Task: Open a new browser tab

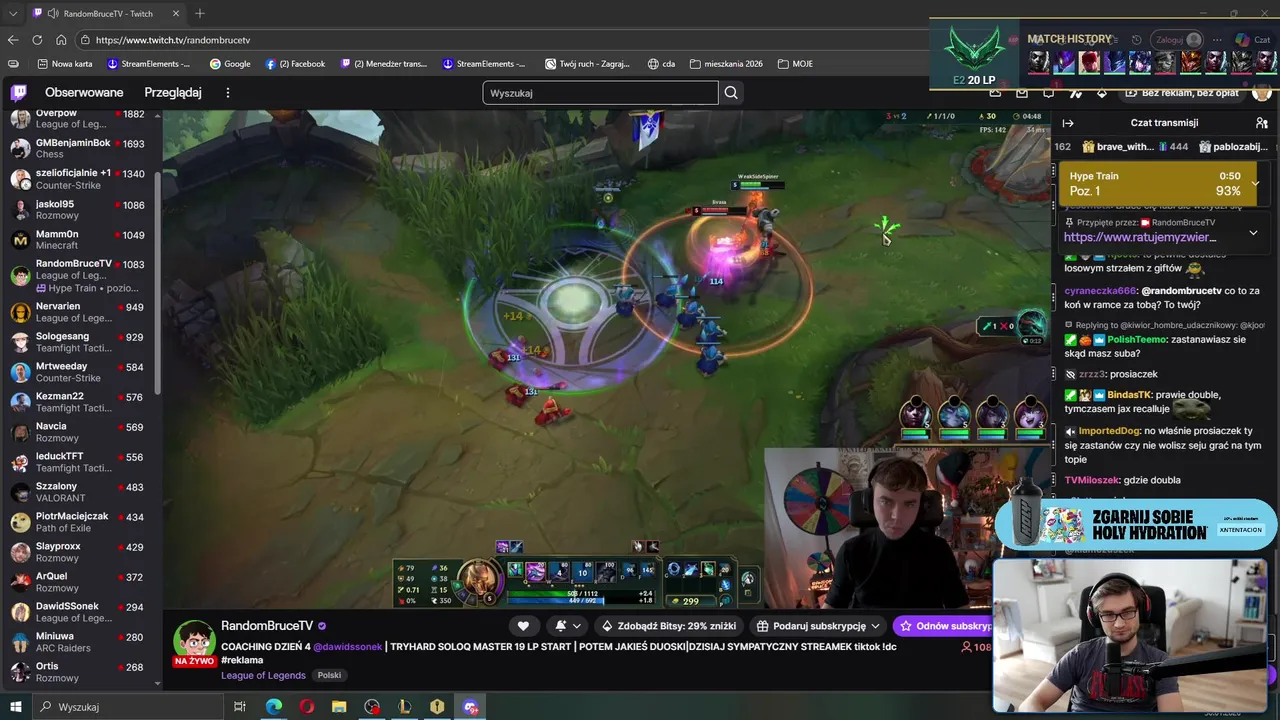Action: [x=200, y=13]
